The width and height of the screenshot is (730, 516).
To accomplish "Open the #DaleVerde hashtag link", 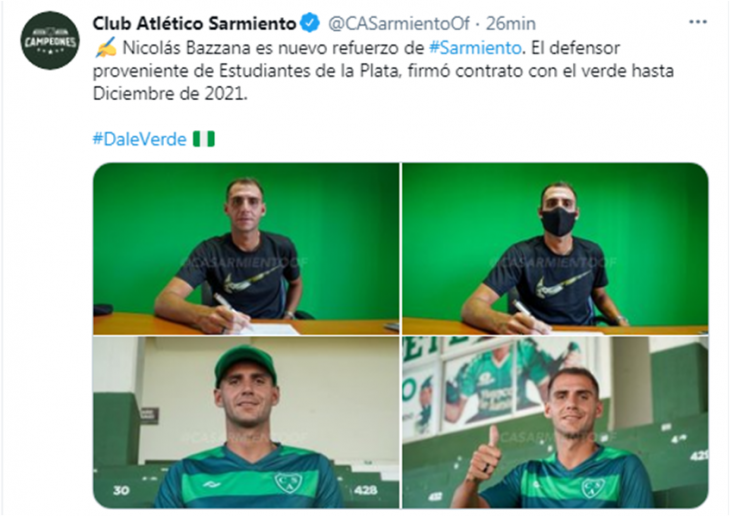I will [140, 139].
